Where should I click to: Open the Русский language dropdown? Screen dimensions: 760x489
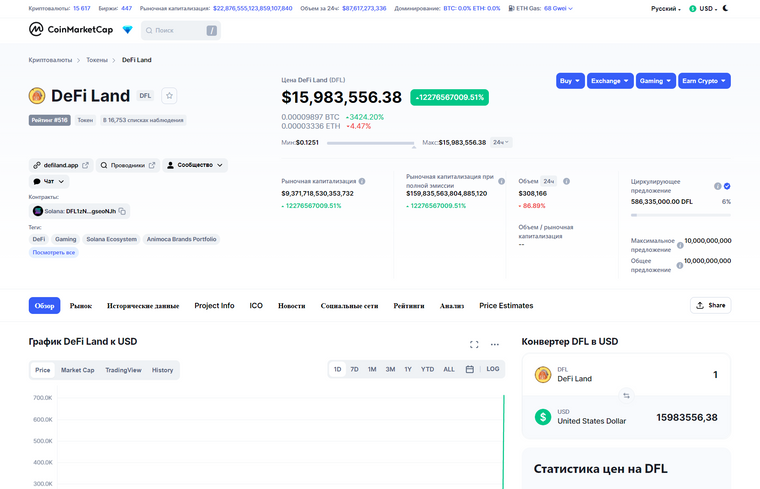pos(665,9)
